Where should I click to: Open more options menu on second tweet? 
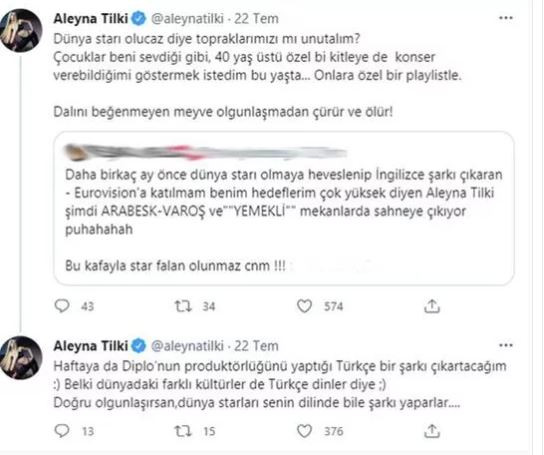tap(505, 345)
